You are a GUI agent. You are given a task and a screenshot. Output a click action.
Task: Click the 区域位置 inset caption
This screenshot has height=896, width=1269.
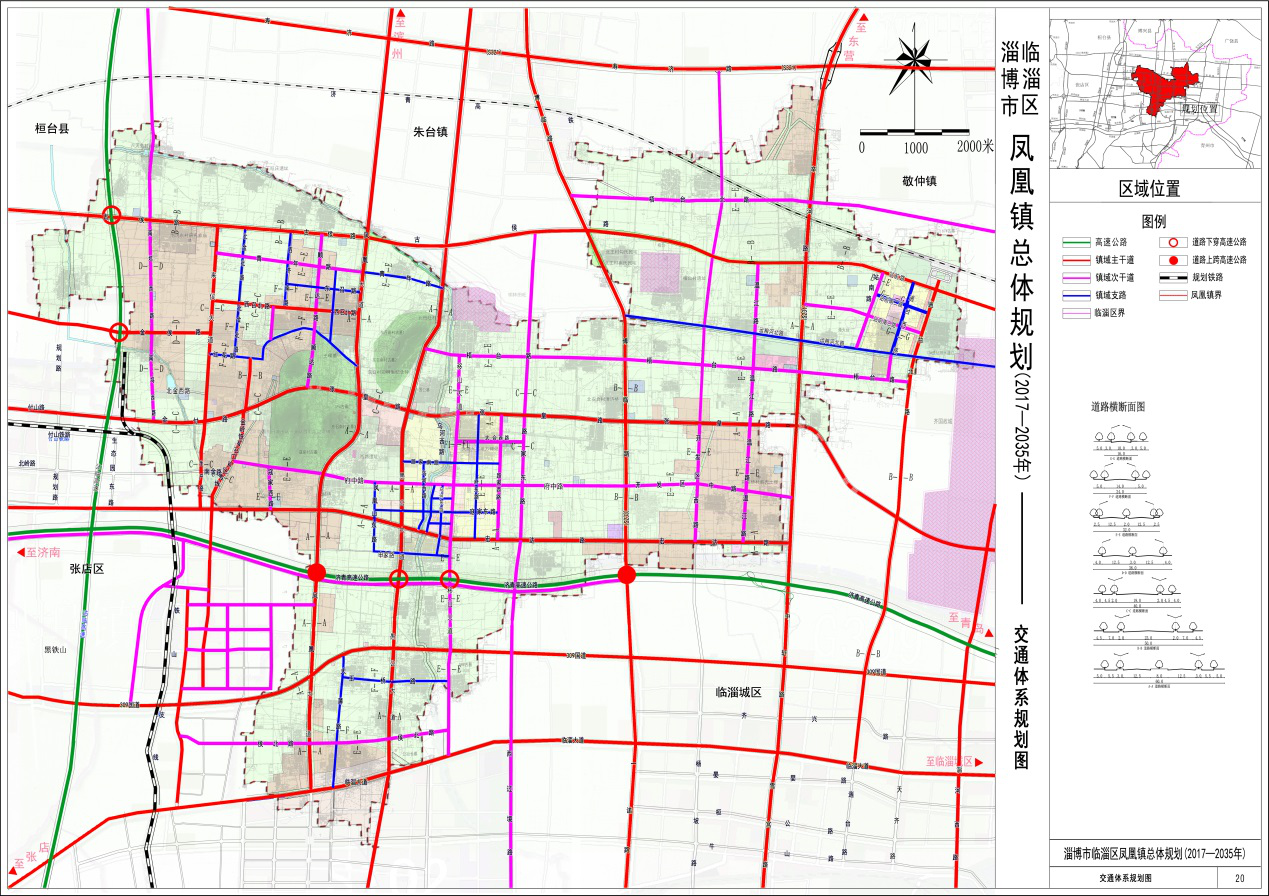coord(1149,189)
